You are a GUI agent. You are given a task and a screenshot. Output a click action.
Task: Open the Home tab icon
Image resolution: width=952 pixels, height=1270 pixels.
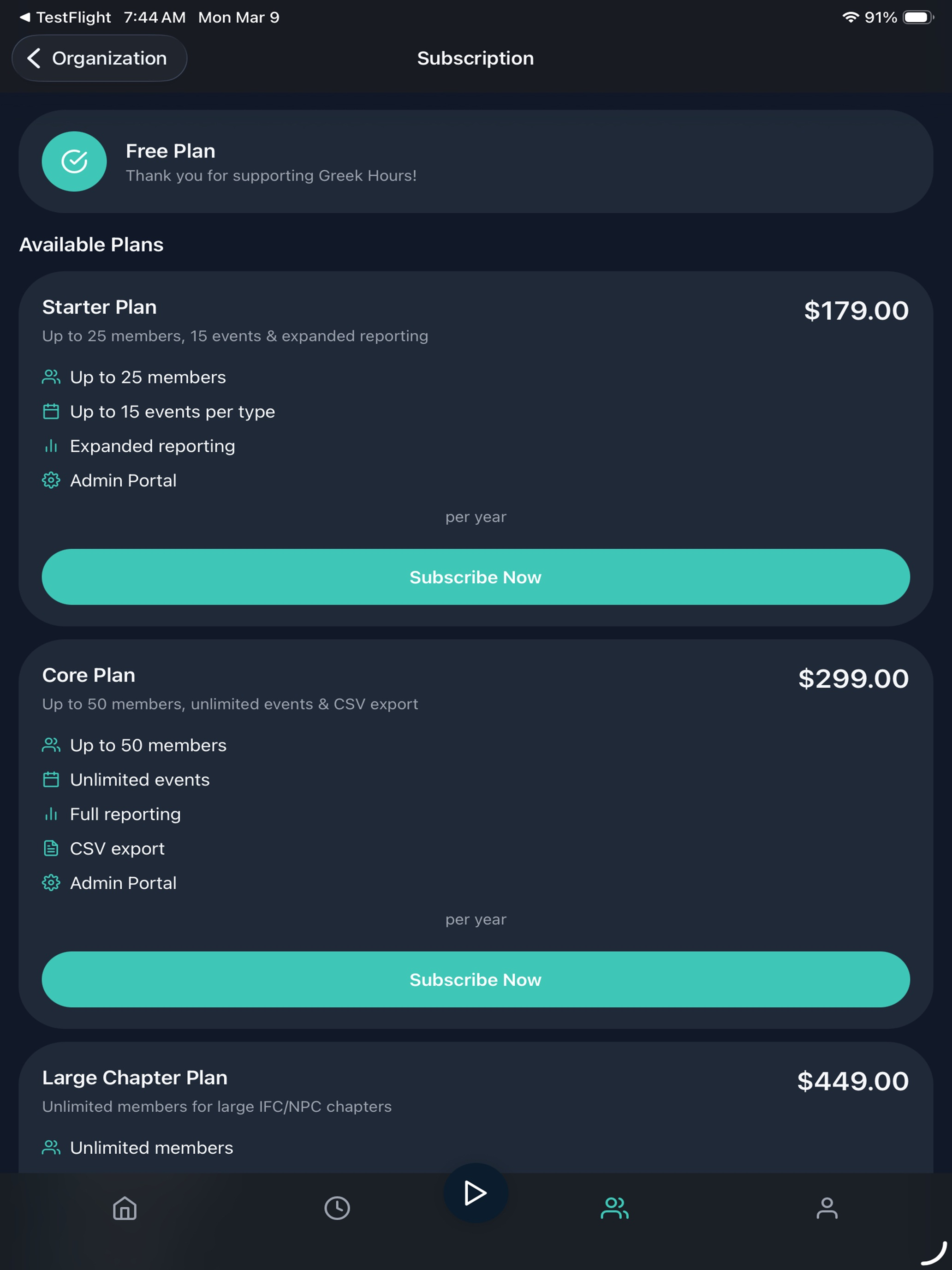click(125, 1208)
